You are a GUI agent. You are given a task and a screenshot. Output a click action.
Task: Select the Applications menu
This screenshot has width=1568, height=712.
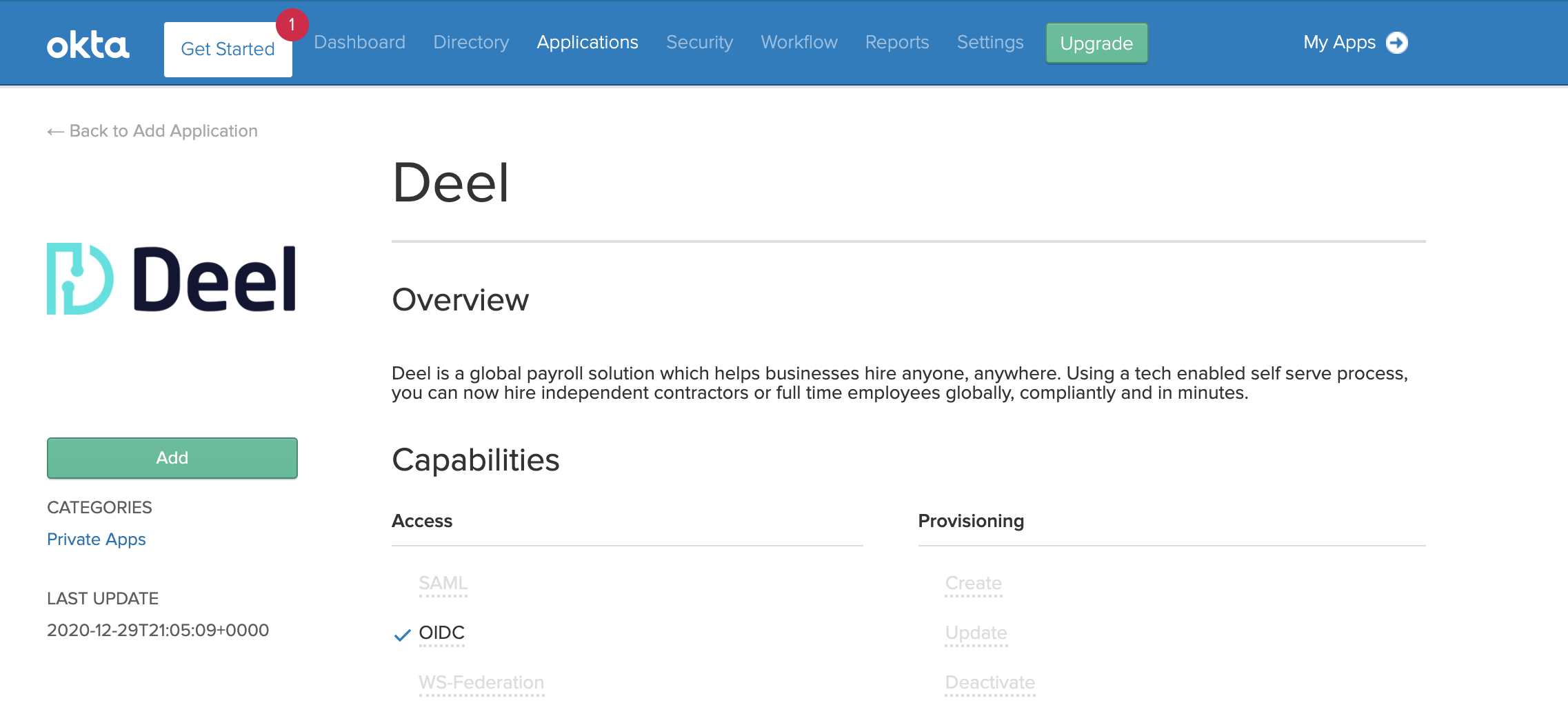(587, 42)
